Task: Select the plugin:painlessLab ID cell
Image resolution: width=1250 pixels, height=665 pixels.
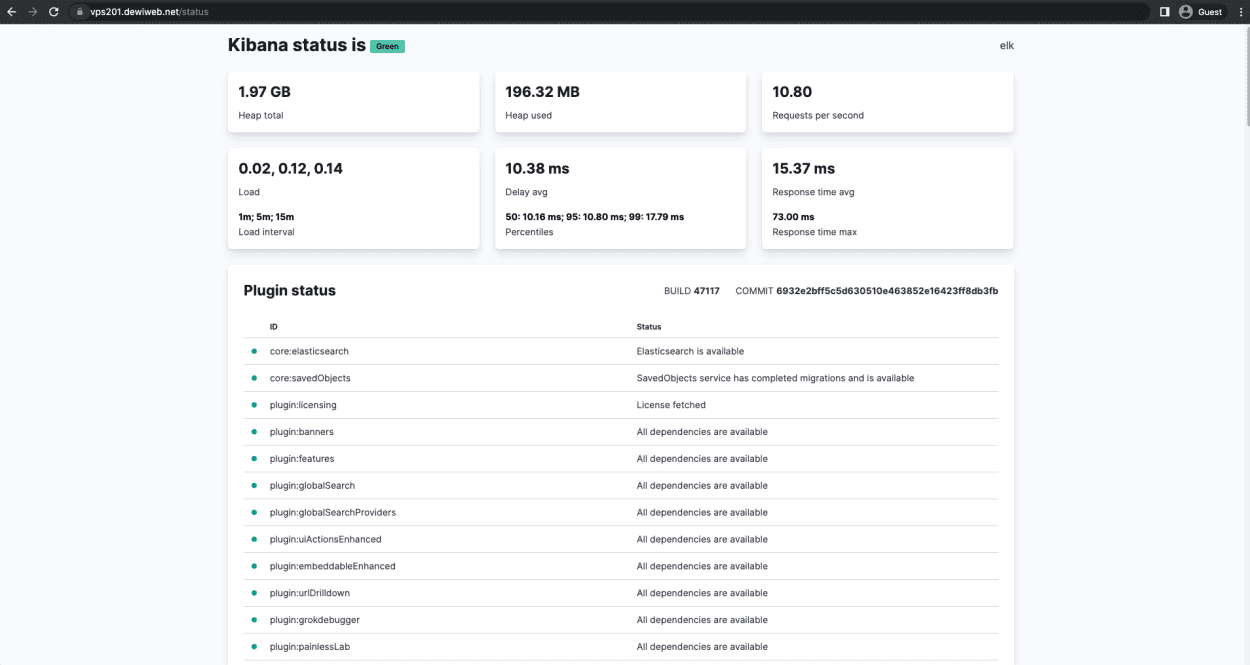Action: tap(310, 647)
